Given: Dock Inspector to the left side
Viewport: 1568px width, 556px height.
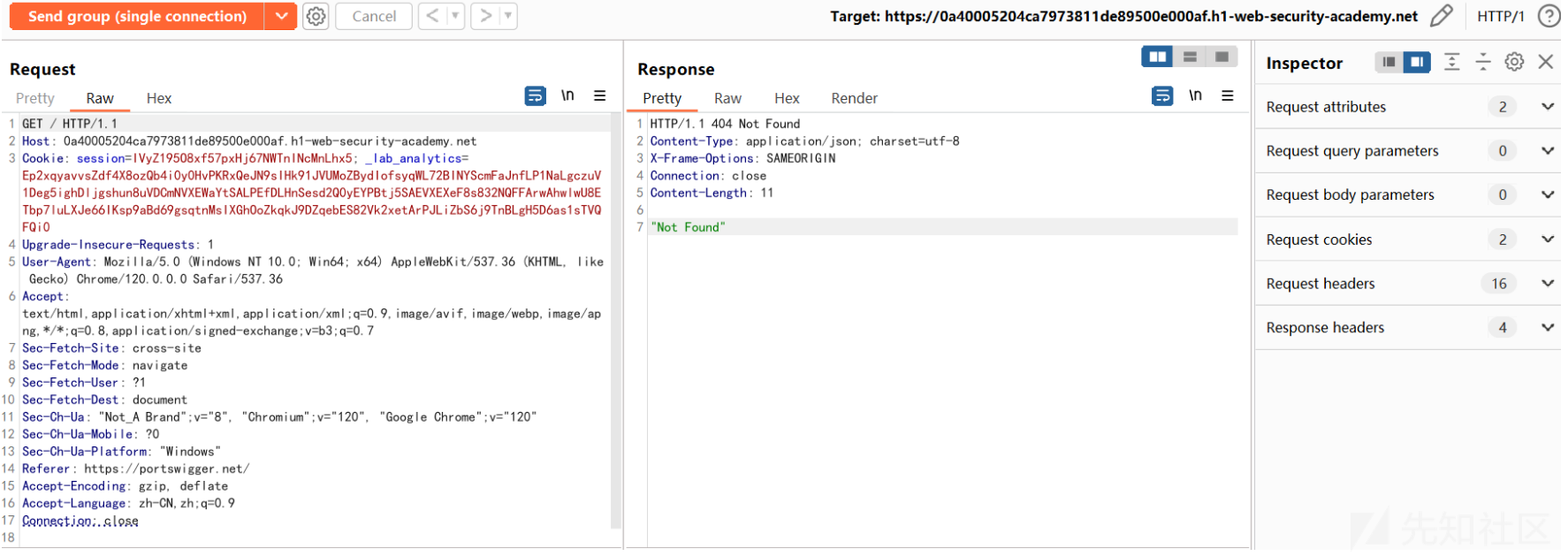Looking at the screenshot, I should (x=1389, y=62).
